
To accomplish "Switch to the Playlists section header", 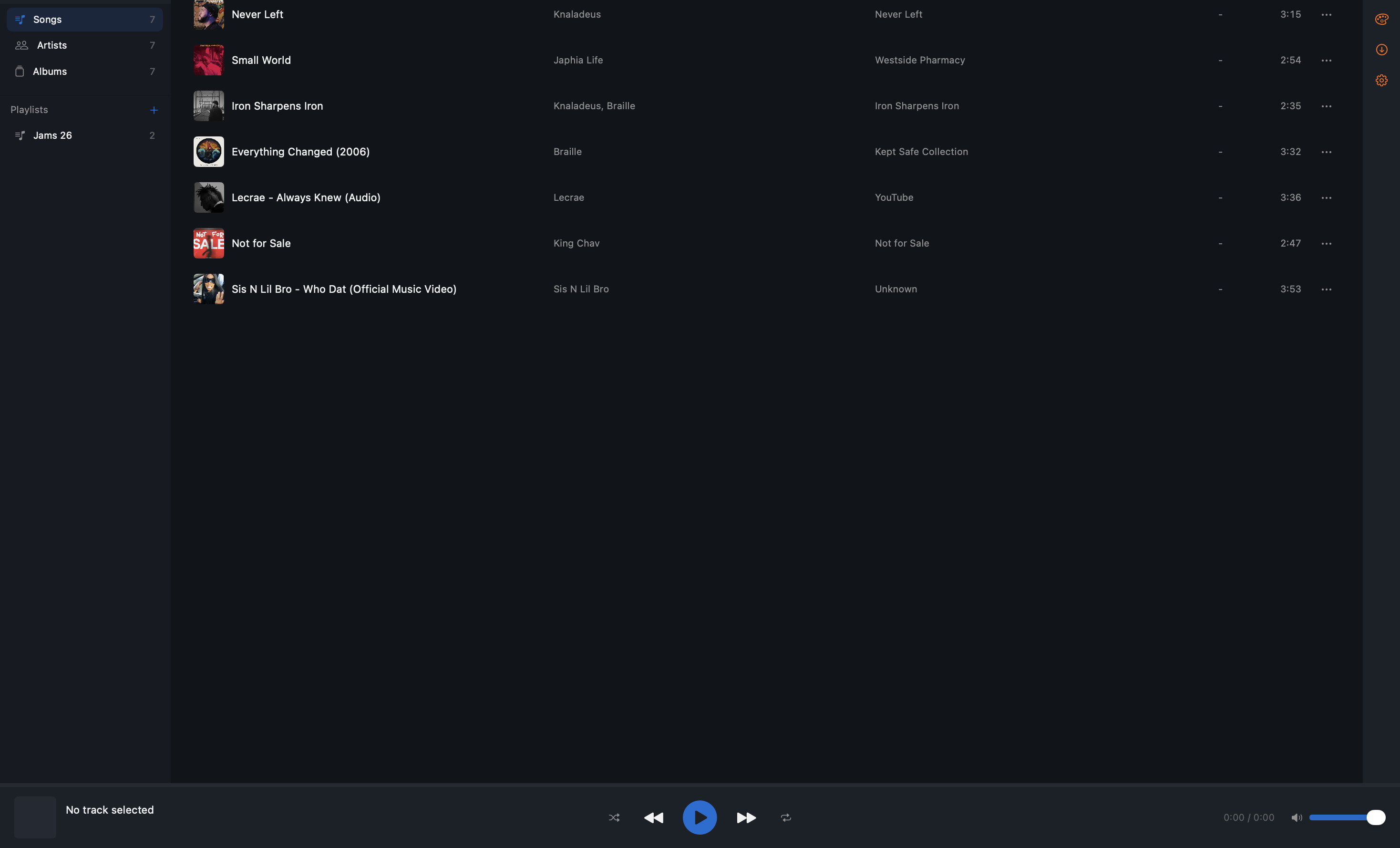I will coord(29,109).
